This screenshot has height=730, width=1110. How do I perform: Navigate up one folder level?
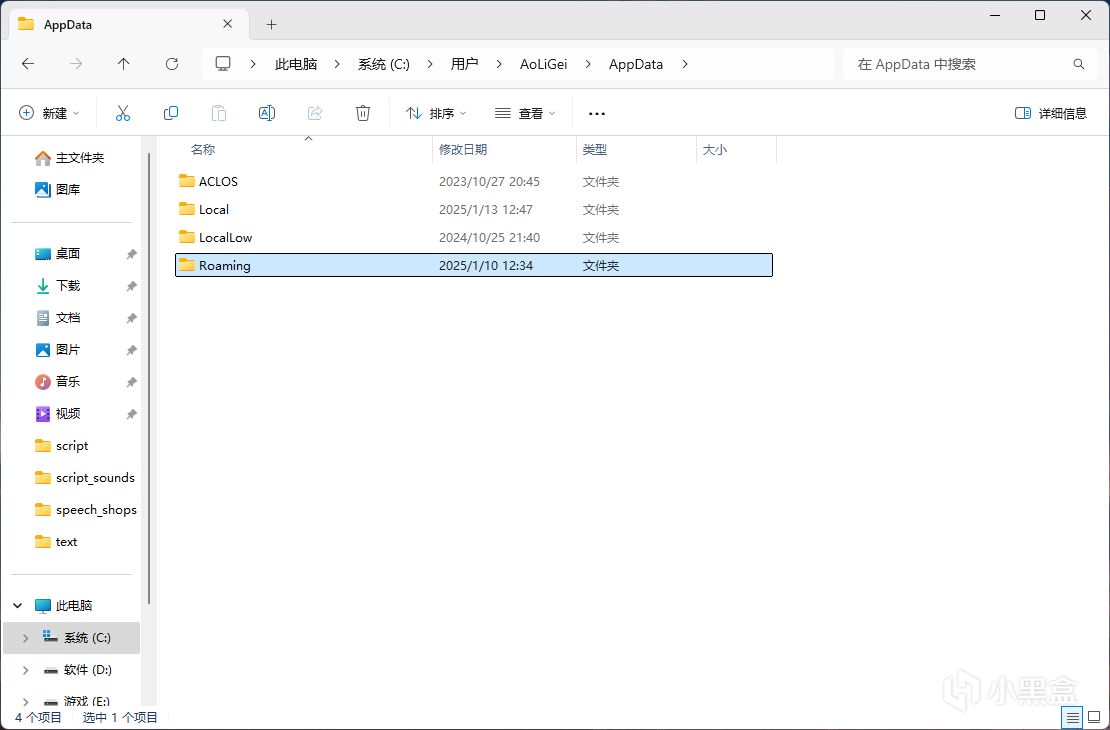point(123,64)
